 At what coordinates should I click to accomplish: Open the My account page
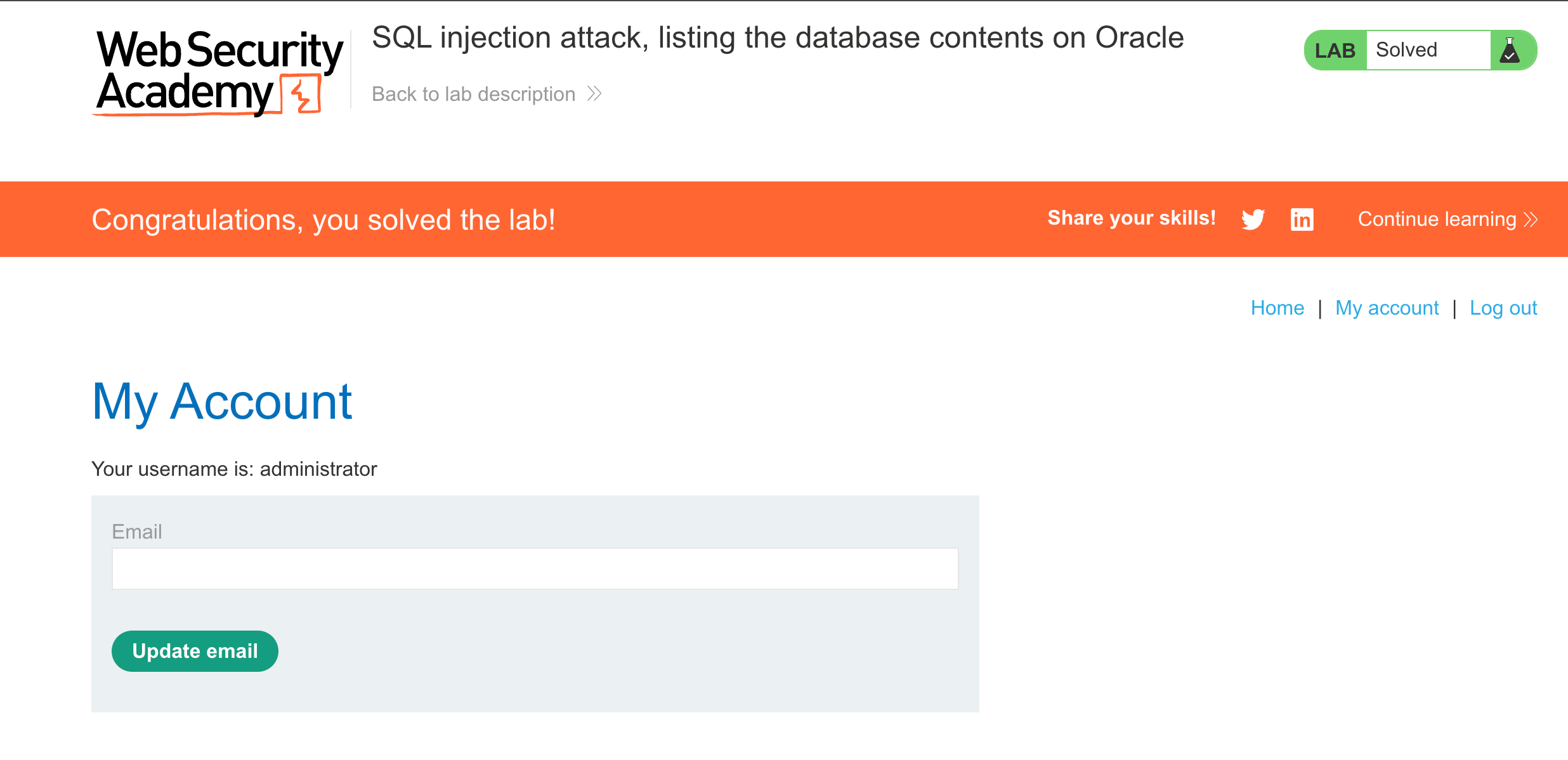(x=1387, y=308)
